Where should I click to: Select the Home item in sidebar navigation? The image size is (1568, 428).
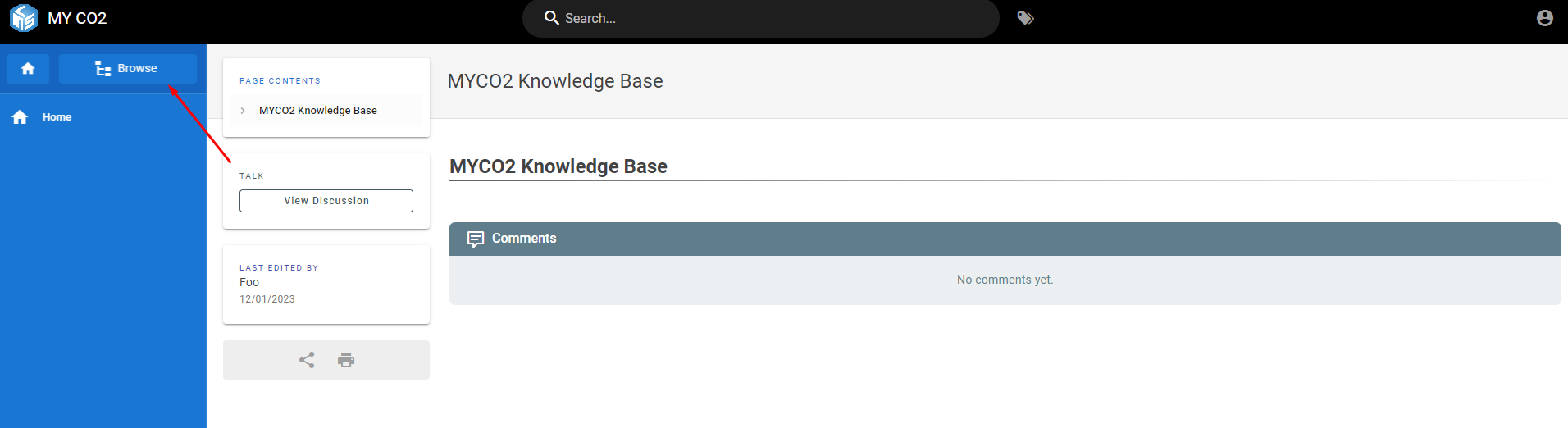click(x=57, y=117)
